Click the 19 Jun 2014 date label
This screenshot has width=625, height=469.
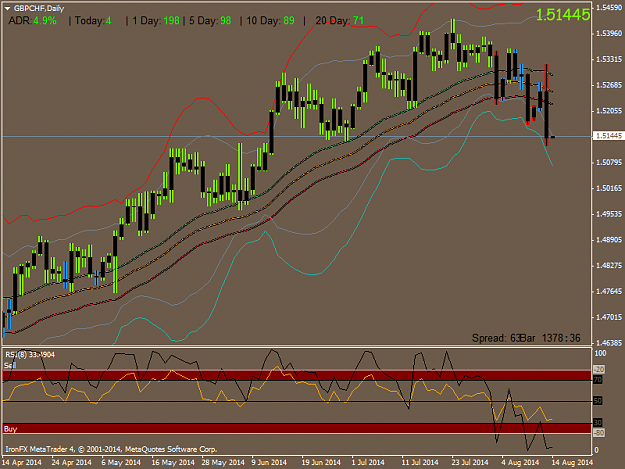(x=321, y=463)
